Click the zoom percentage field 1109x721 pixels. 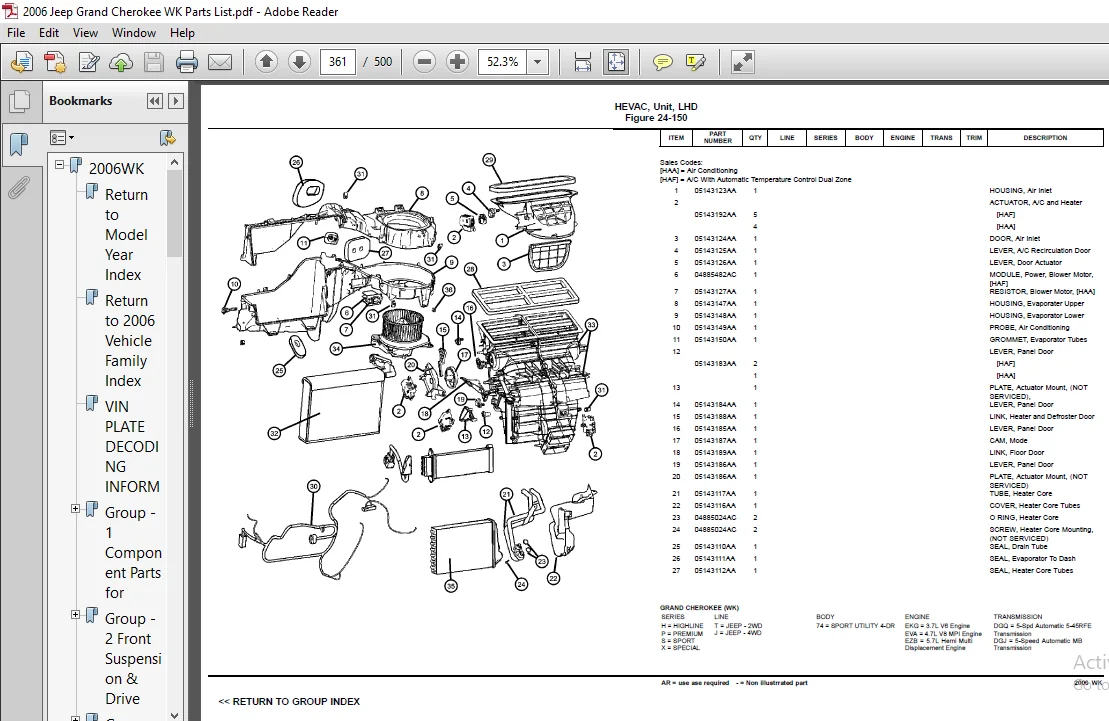click(x=503, y=62)
